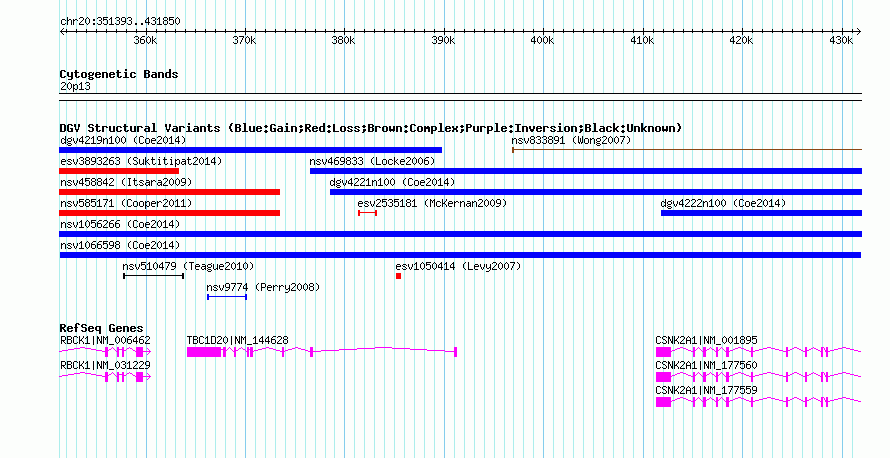Click the label nsv9774 (Perry2008)

(x=263, y=287)
